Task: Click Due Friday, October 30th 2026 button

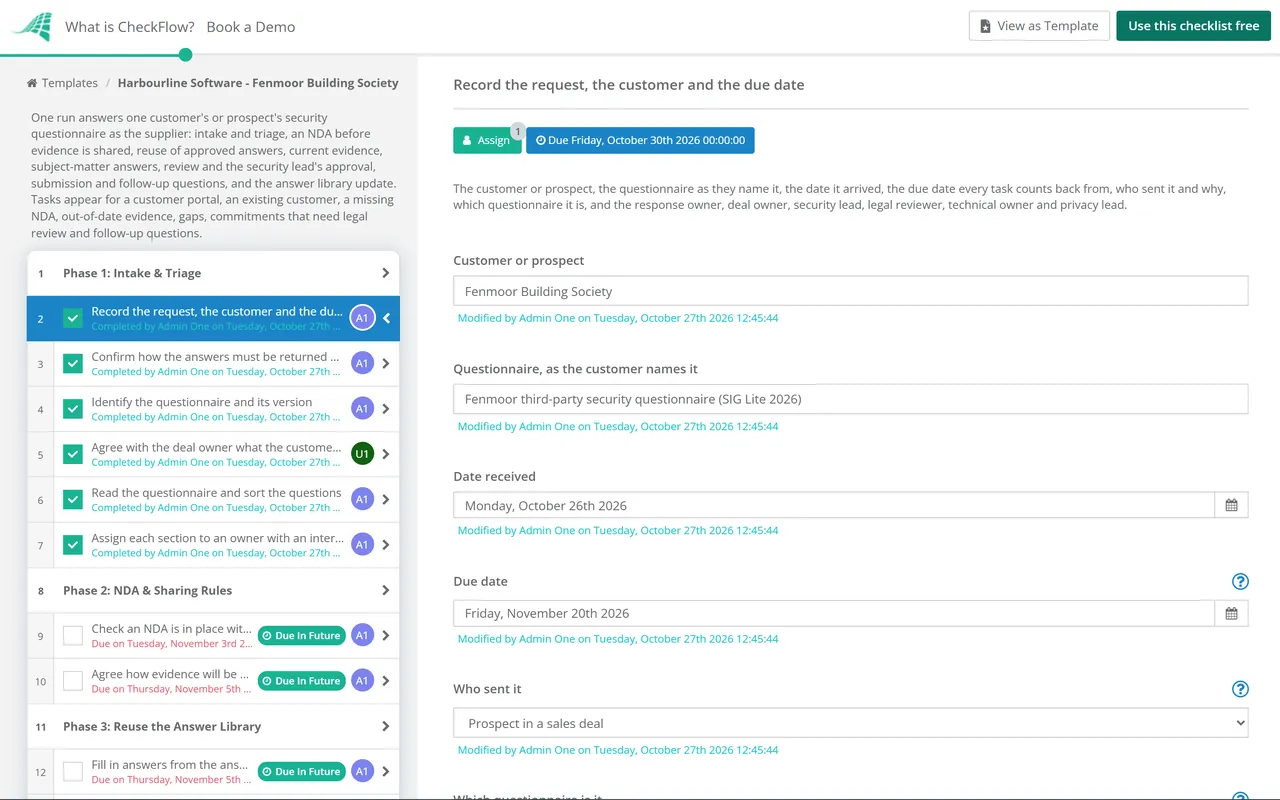Action: point(640,140)
